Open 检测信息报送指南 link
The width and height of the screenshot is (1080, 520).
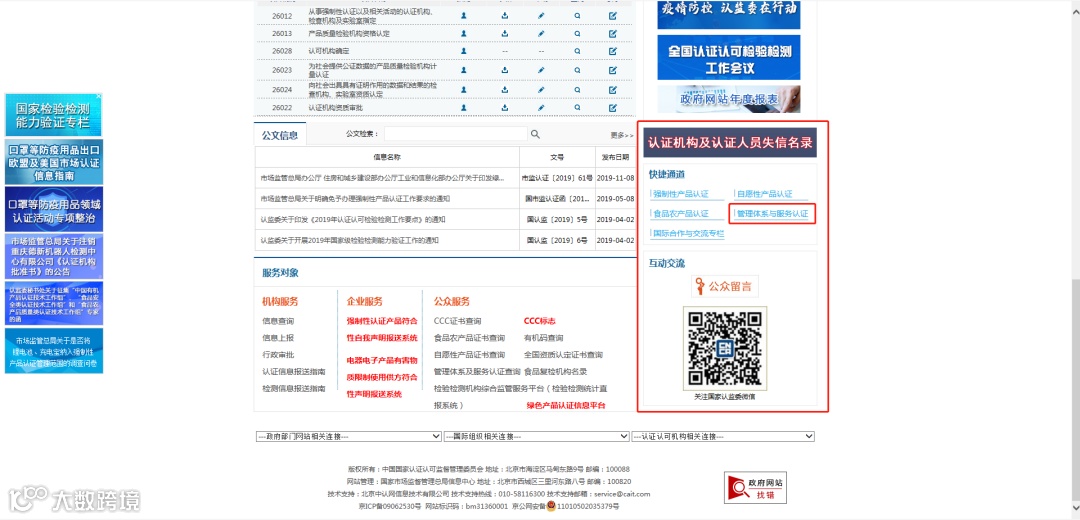[293, 388]
